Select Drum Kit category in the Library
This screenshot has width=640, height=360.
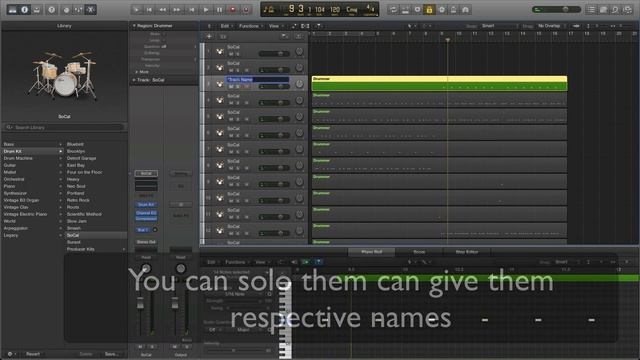coord(33,151)
